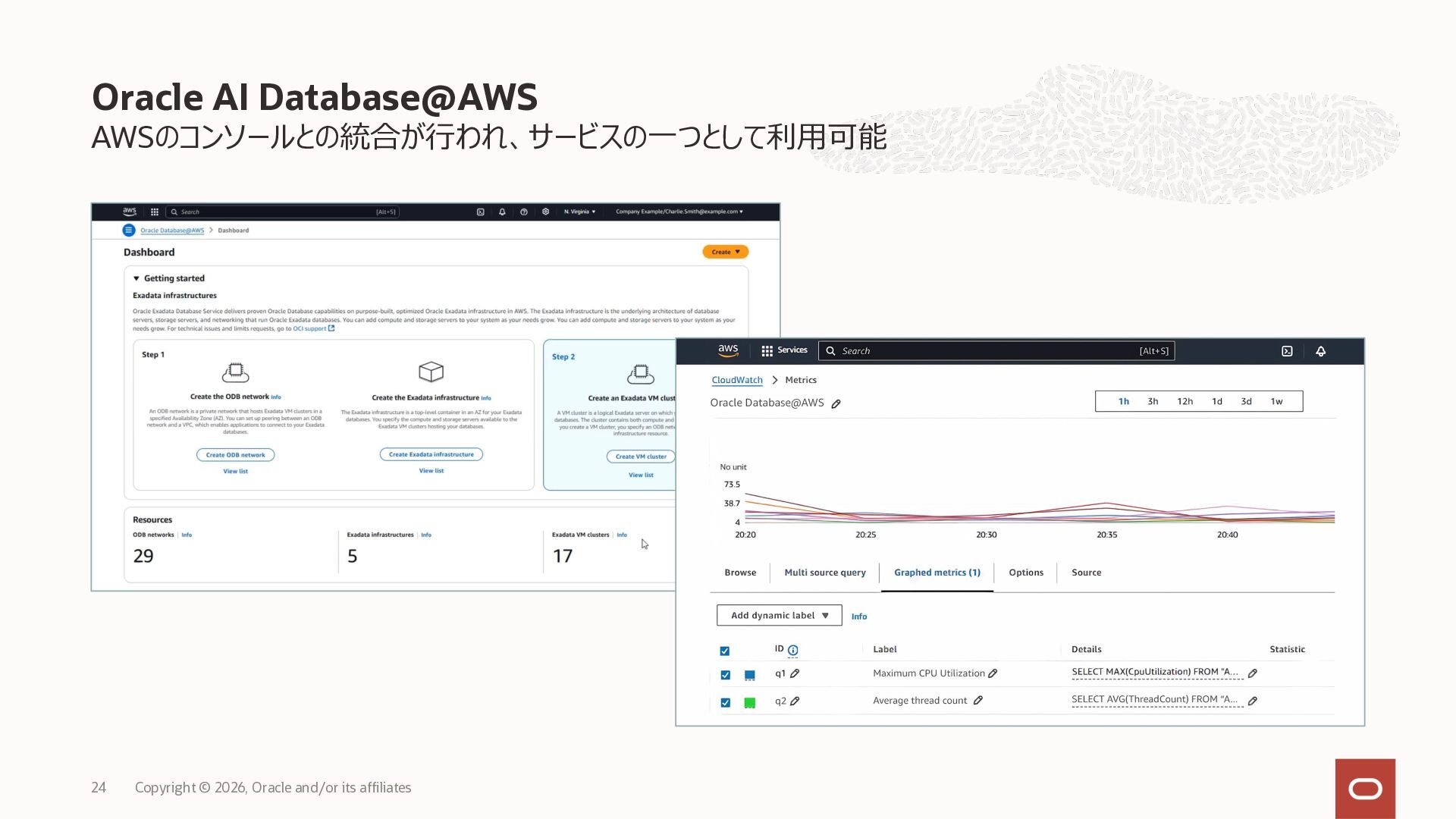Uncheck the q2 metric checkbox
This screenshot has width=1456, height=819.
pyautogui.click(x=725, y=702)
